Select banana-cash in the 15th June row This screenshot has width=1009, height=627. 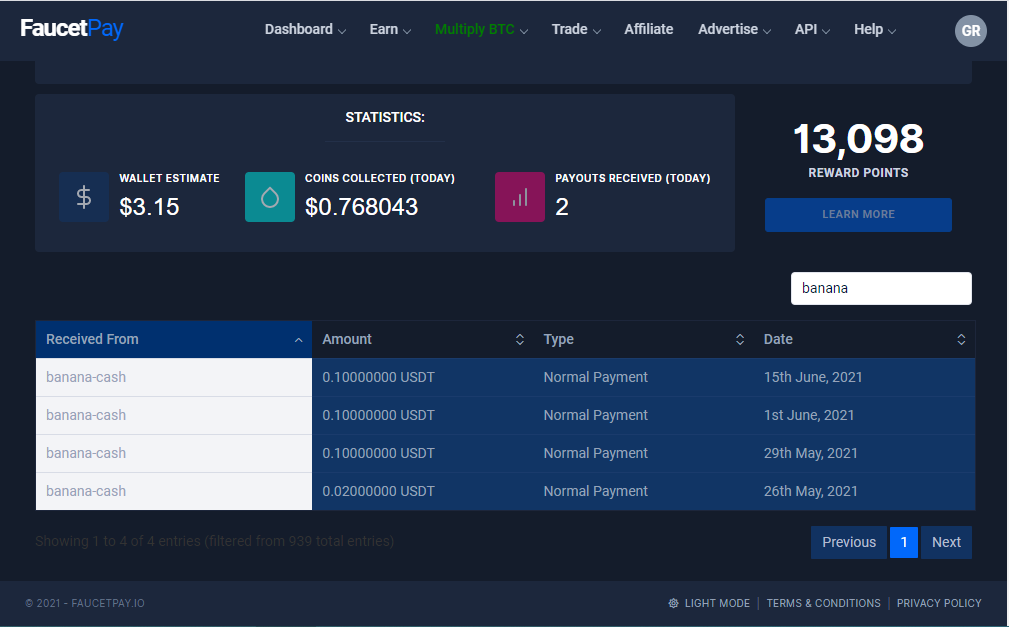[x=86, y=377]
